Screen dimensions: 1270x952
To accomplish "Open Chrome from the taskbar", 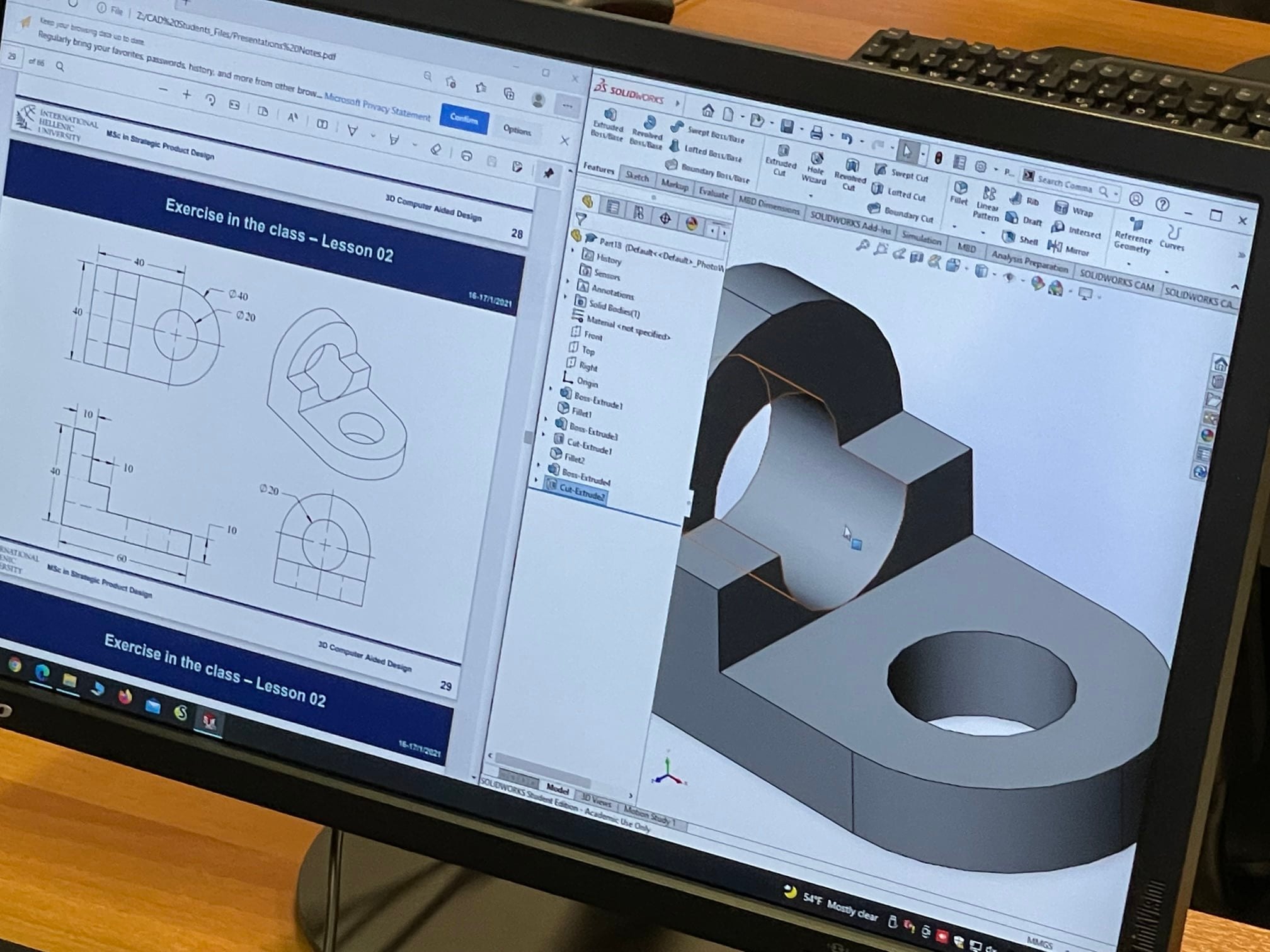I will pos(14,665).
